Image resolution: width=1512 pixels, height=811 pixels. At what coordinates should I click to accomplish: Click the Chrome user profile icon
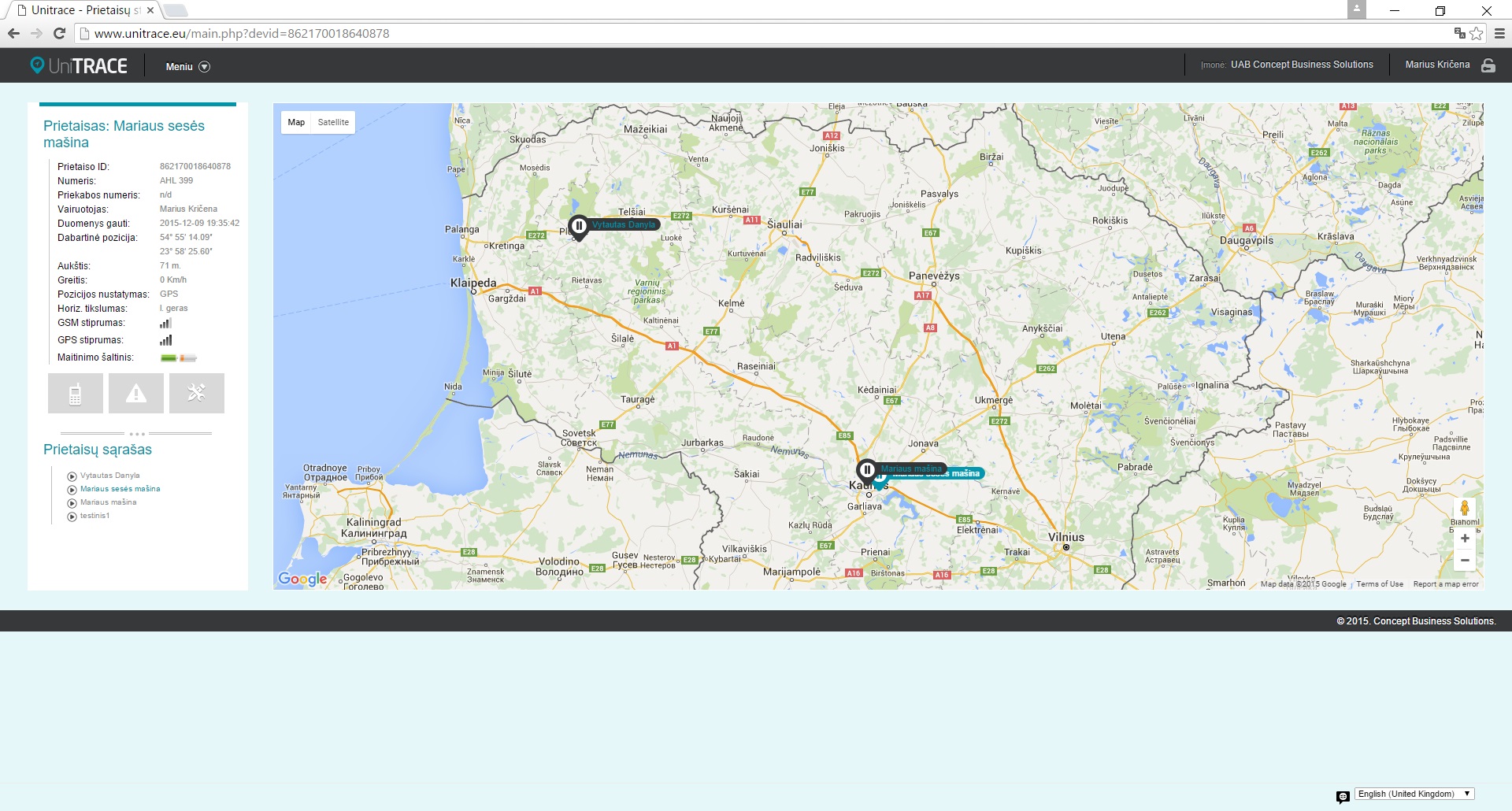(1357, 9)
